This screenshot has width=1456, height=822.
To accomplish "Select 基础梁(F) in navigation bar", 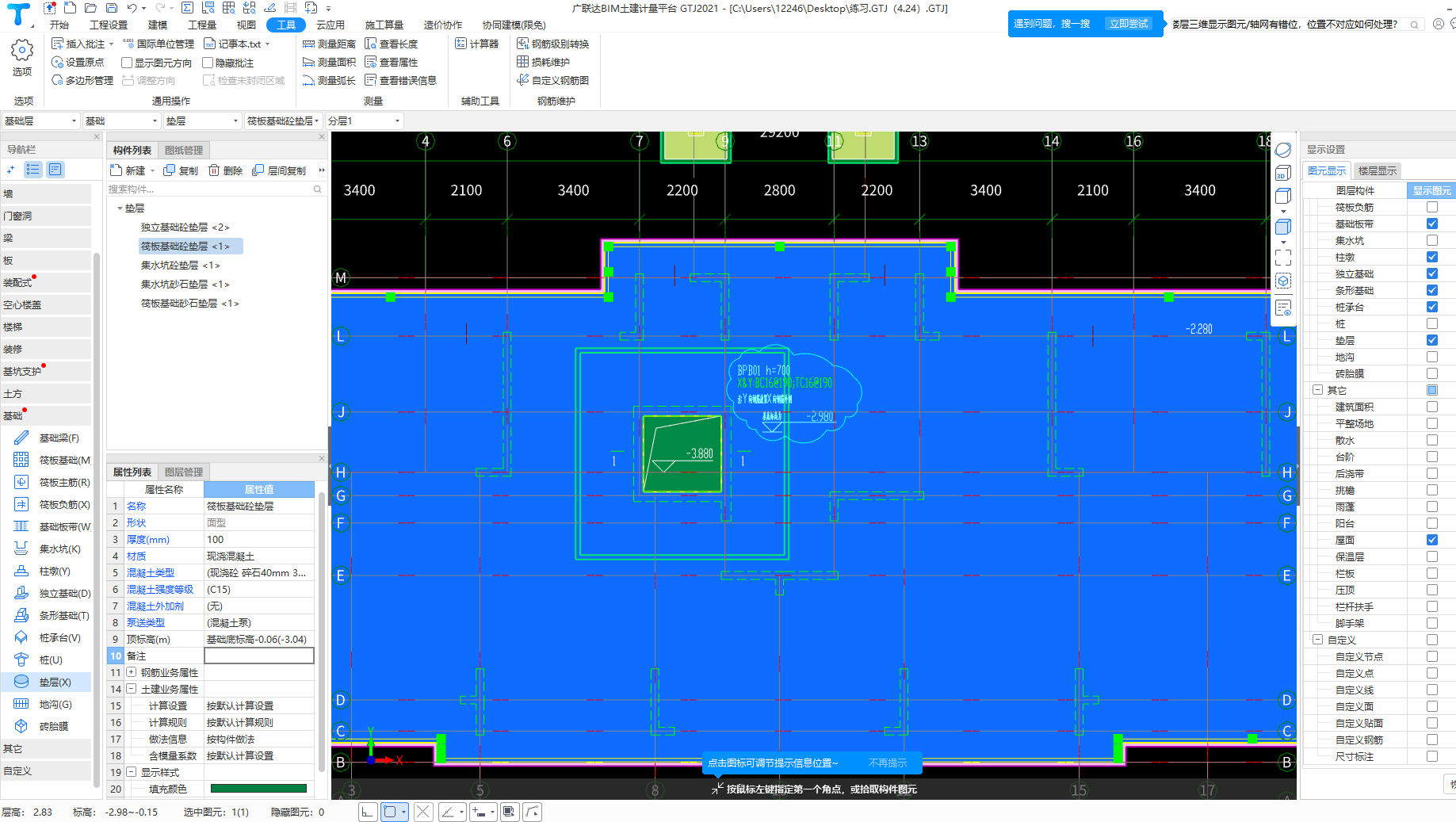I will pos(48,438).
